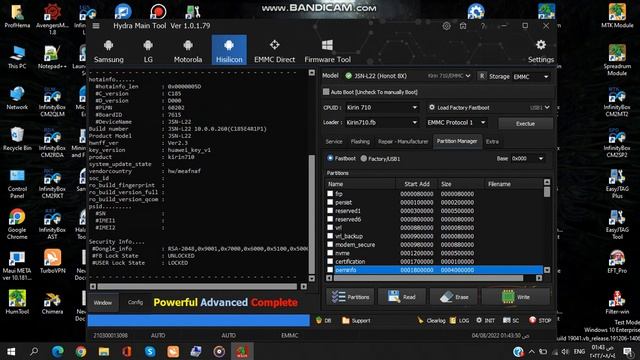Open the Storage EMMC dropdown

click(546, 77)
